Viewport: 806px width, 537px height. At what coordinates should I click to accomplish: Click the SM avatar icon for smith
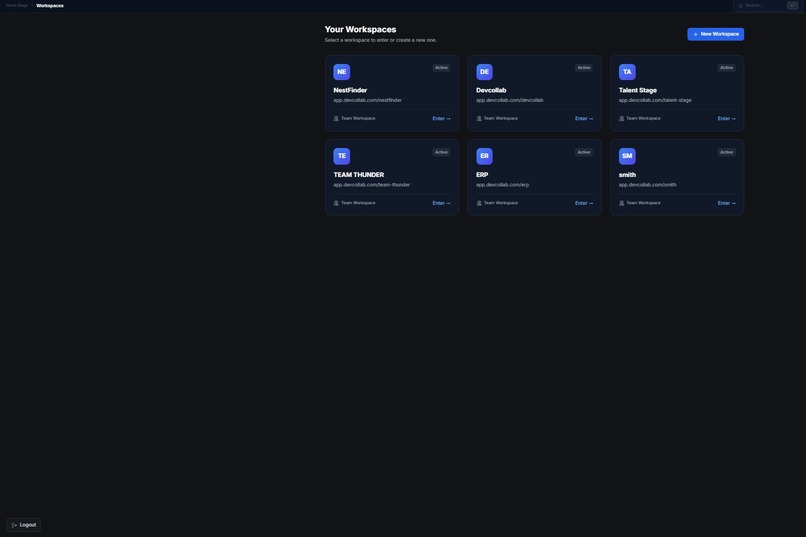627,156
